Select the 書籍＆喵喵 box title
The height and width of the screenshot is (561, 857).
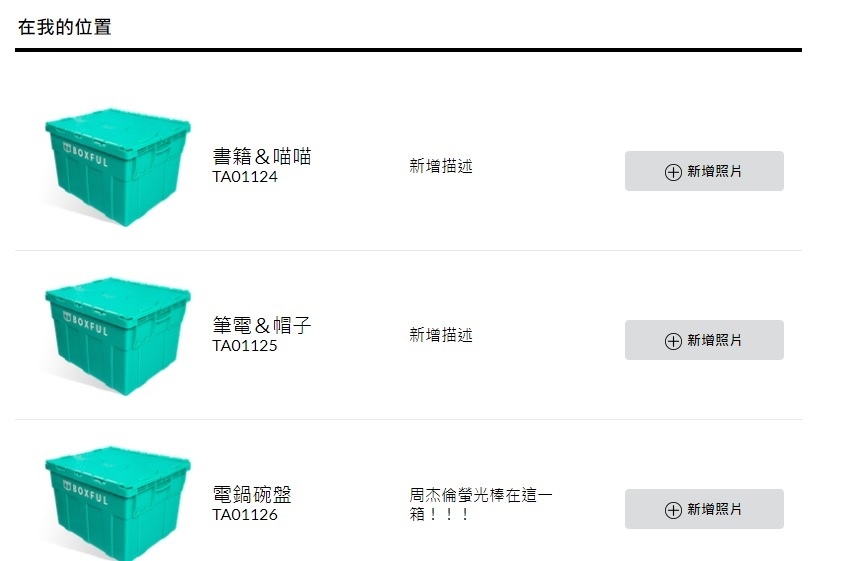point(262,156)
